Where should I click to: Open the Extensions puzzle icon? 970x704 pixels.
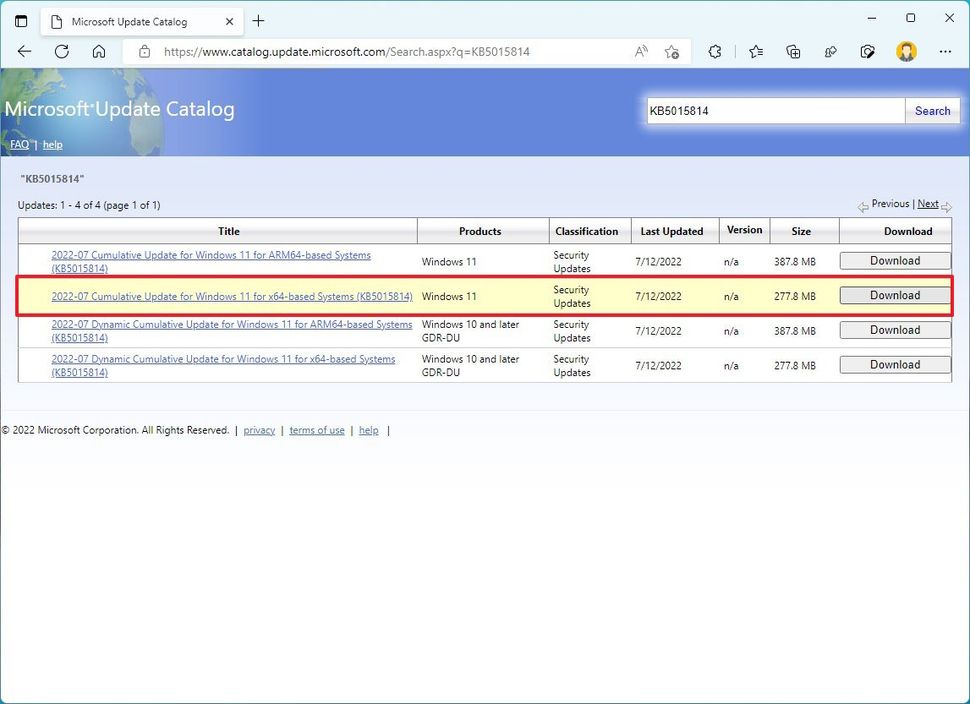click(x=714, y=52)
